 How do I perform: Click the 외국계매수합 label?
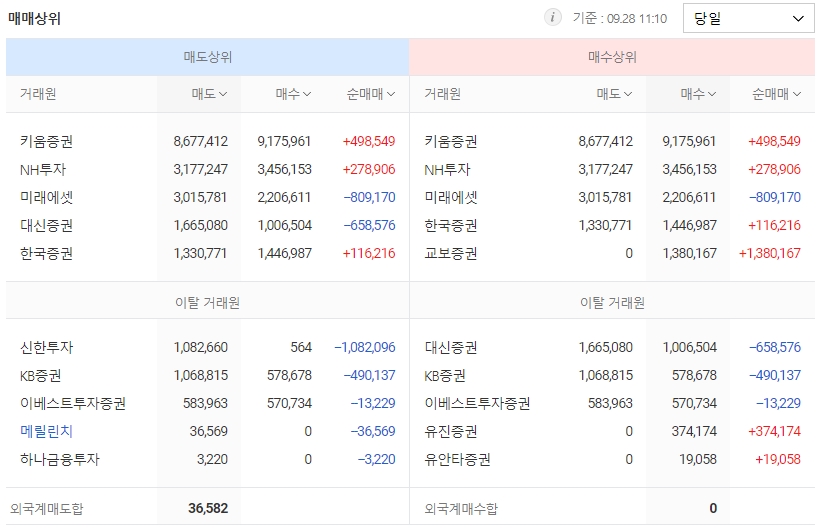461,508
